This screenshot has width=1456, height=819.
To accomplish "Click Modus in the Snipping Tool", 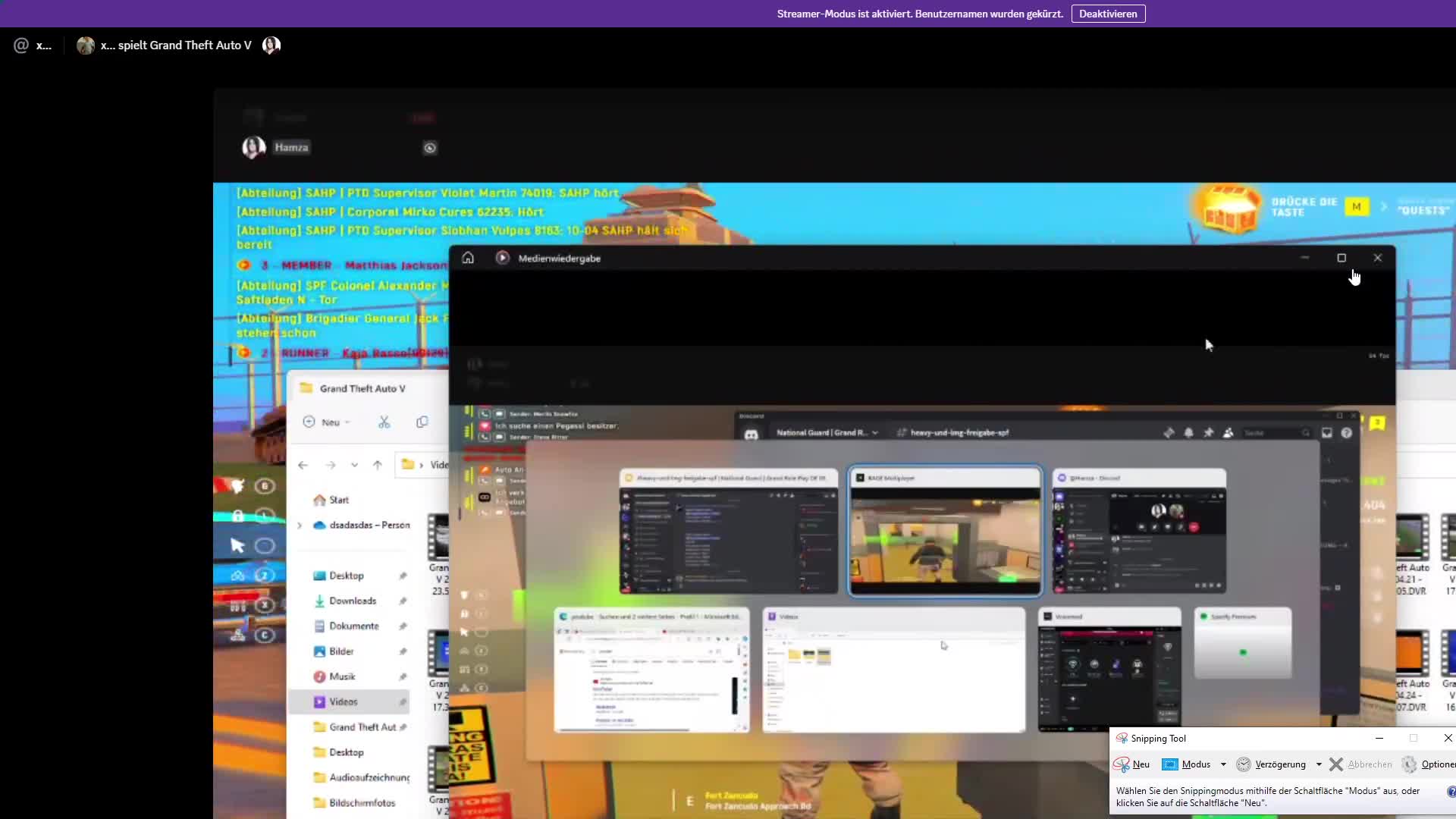I will 1187,764.
